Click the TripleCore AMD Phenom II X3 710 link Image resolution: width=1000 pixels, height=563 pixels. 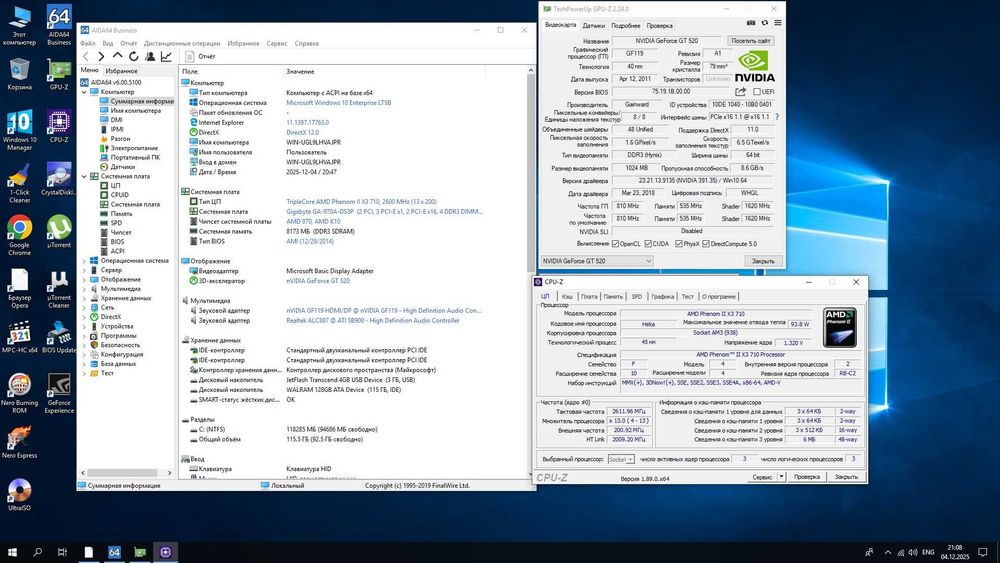361,201
